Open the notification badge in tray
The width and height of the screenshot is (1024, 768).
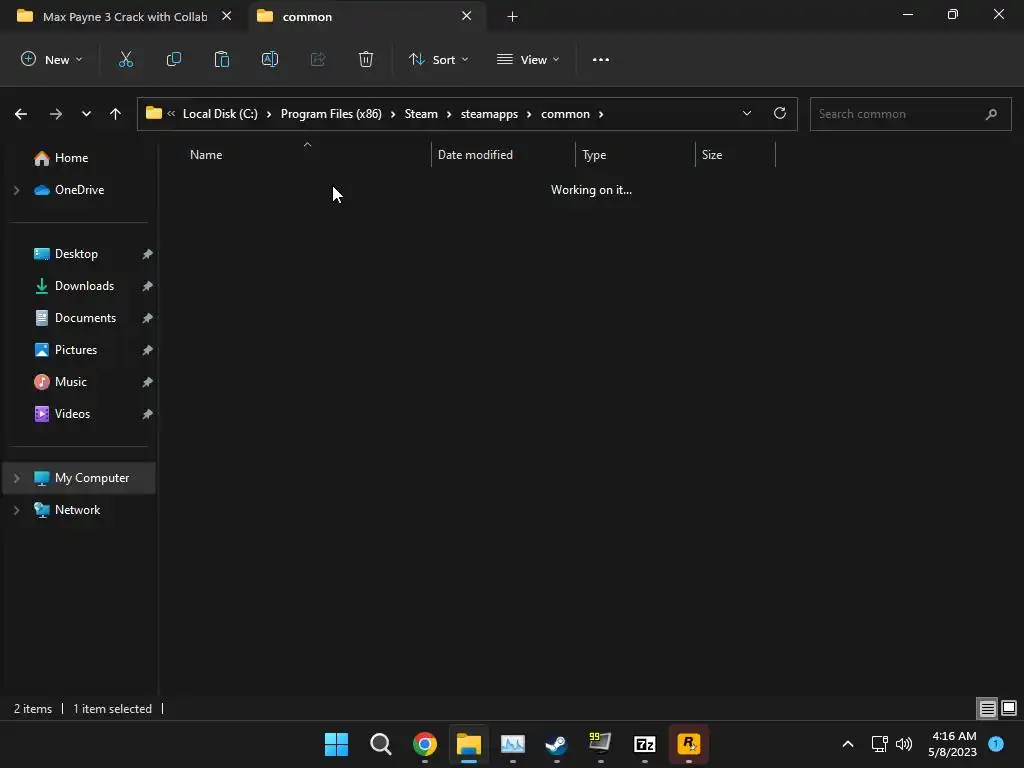[996, 744]
